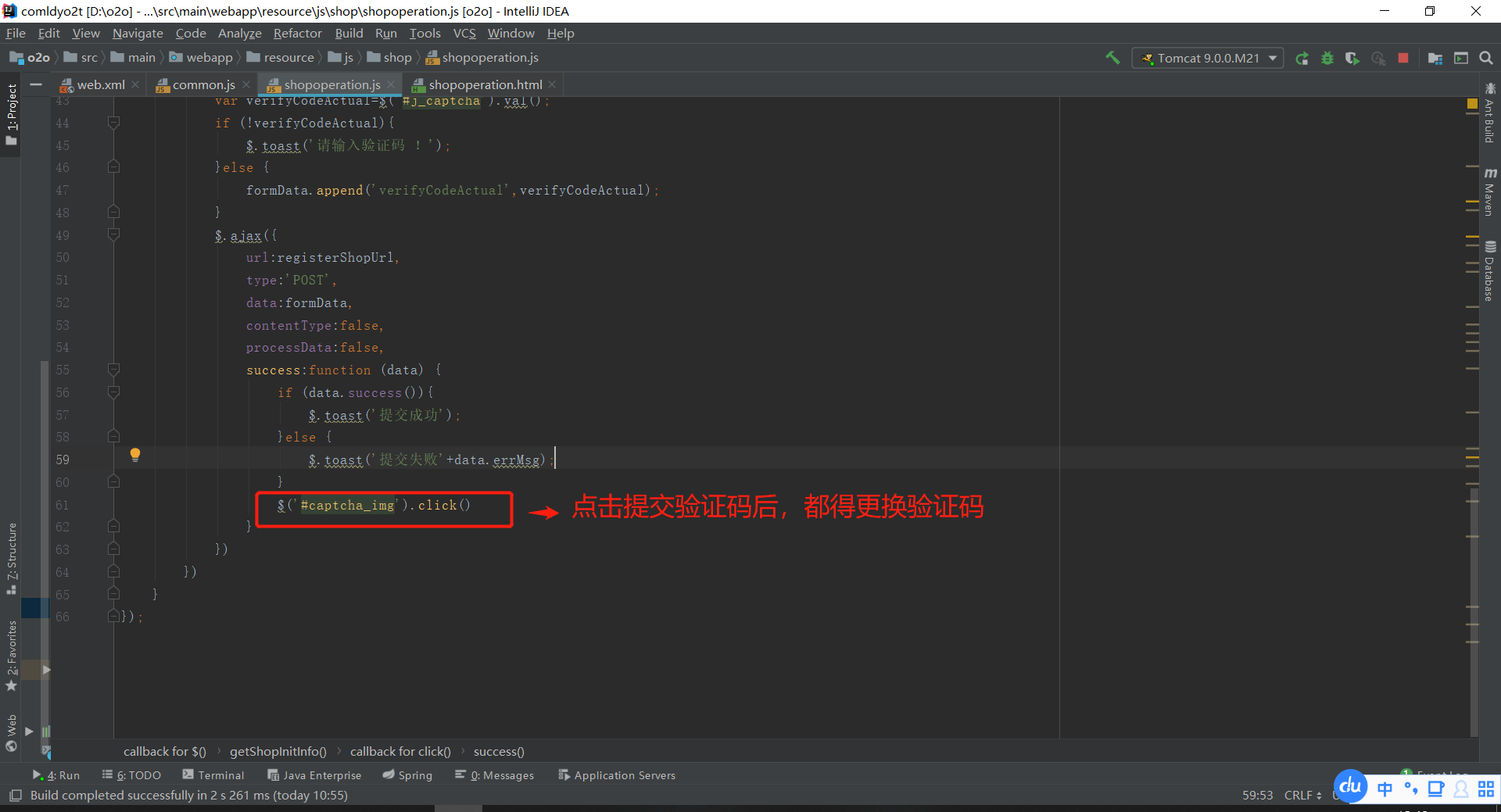Viewport: 1501px width, 812px height.
Task: Open the Spring tool window
Action: (407, 775)
